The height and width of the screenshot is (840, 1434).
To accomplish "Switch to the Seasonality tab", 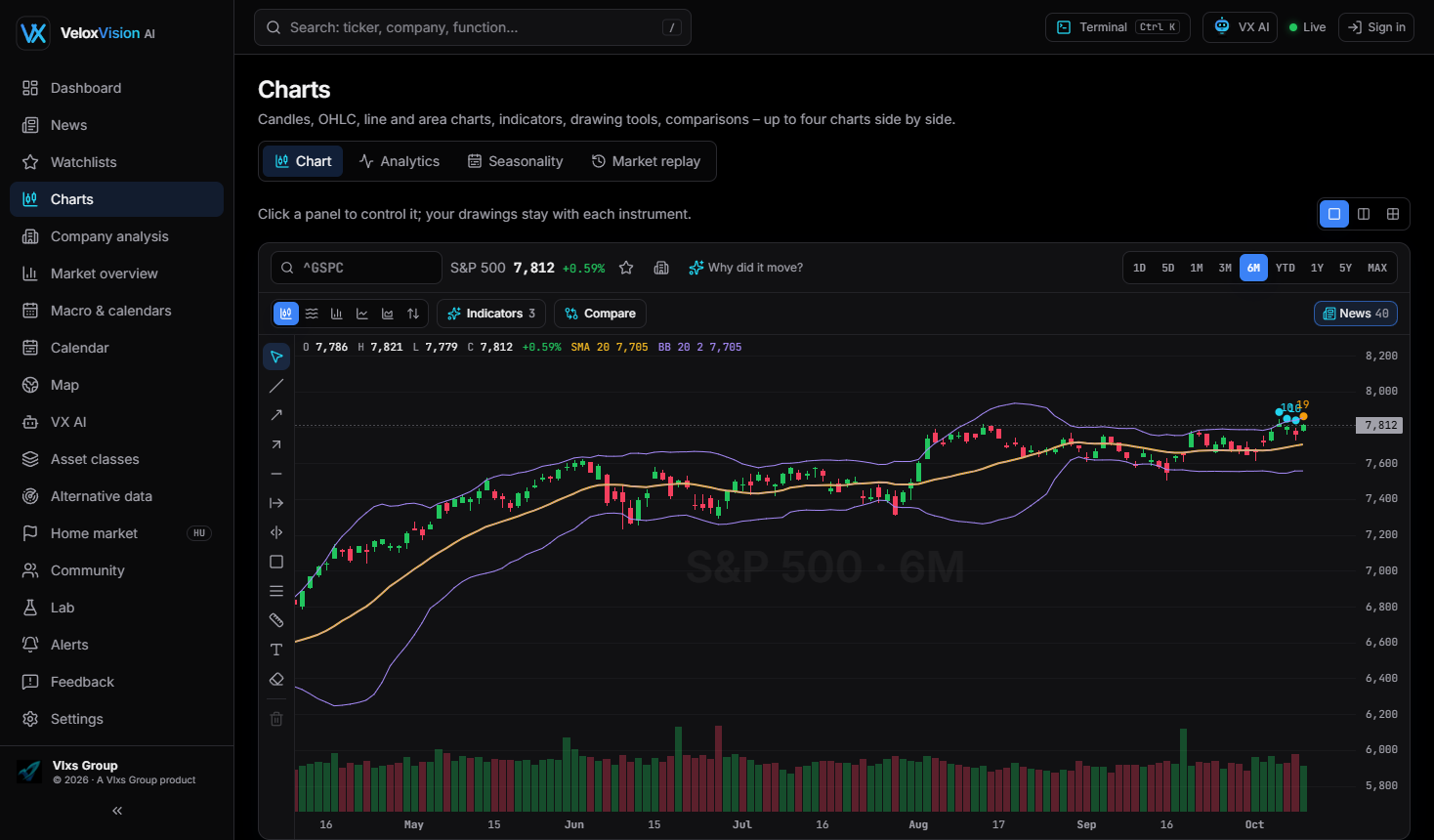I will pos(515,161).
